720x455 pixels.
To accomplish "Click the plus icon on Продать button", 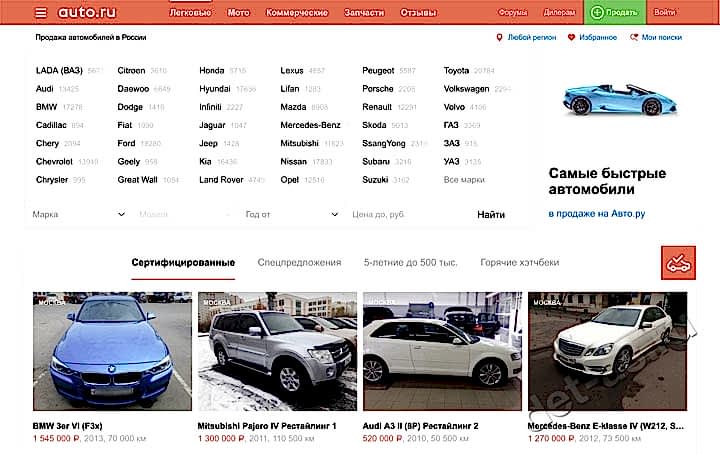I will point(596,12).
